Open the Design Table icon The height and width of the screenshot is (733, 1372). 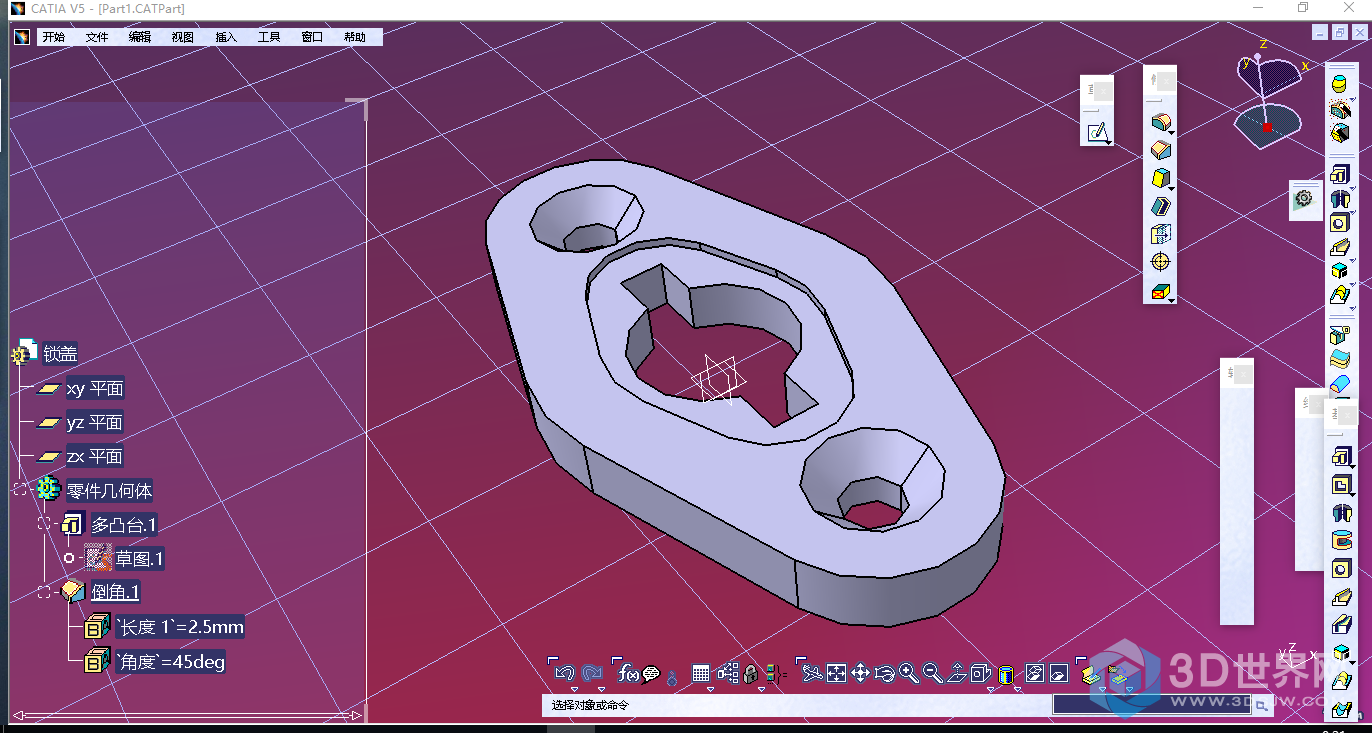coord(700,673)
